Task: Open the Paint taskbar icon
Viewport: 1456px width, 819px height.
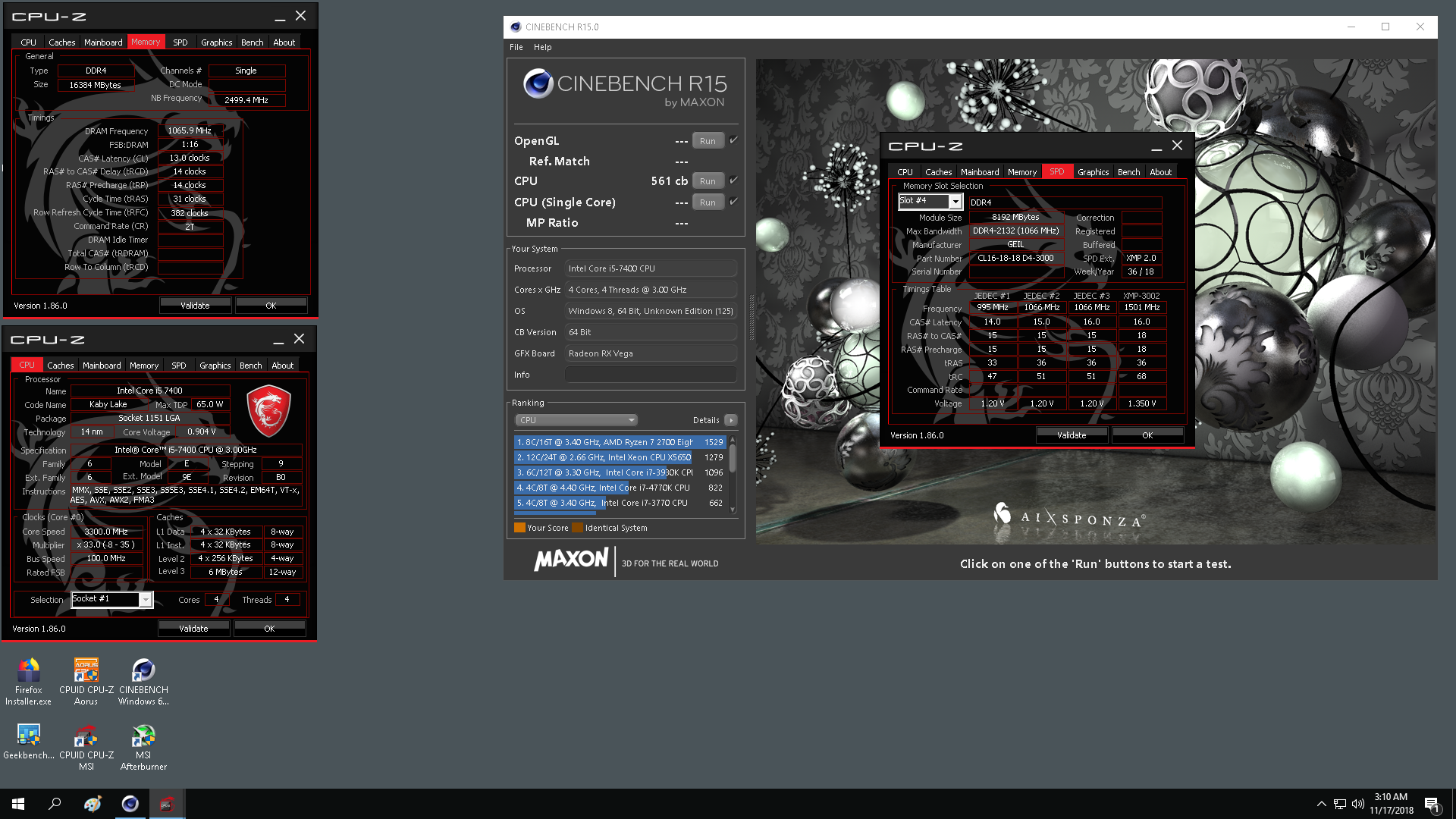Action: 93,804
